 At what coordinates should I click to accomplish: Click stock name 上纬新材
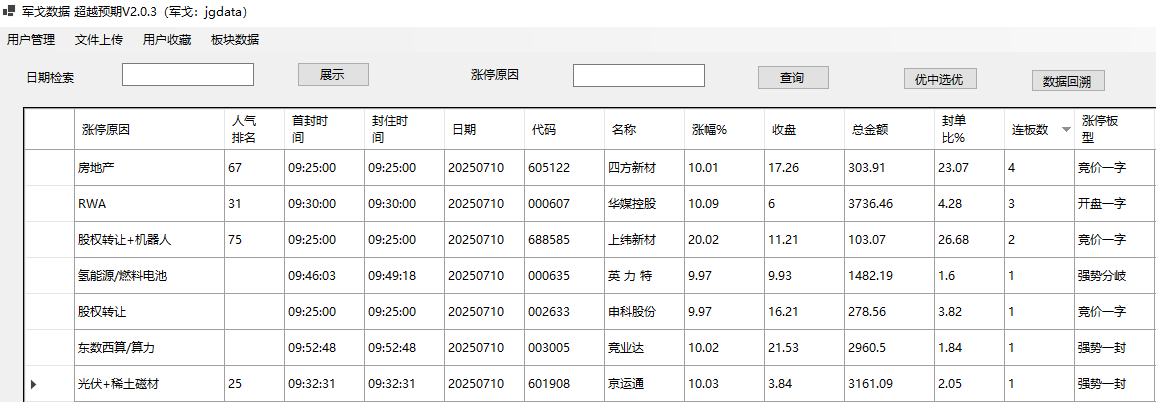tap(644, 240)
